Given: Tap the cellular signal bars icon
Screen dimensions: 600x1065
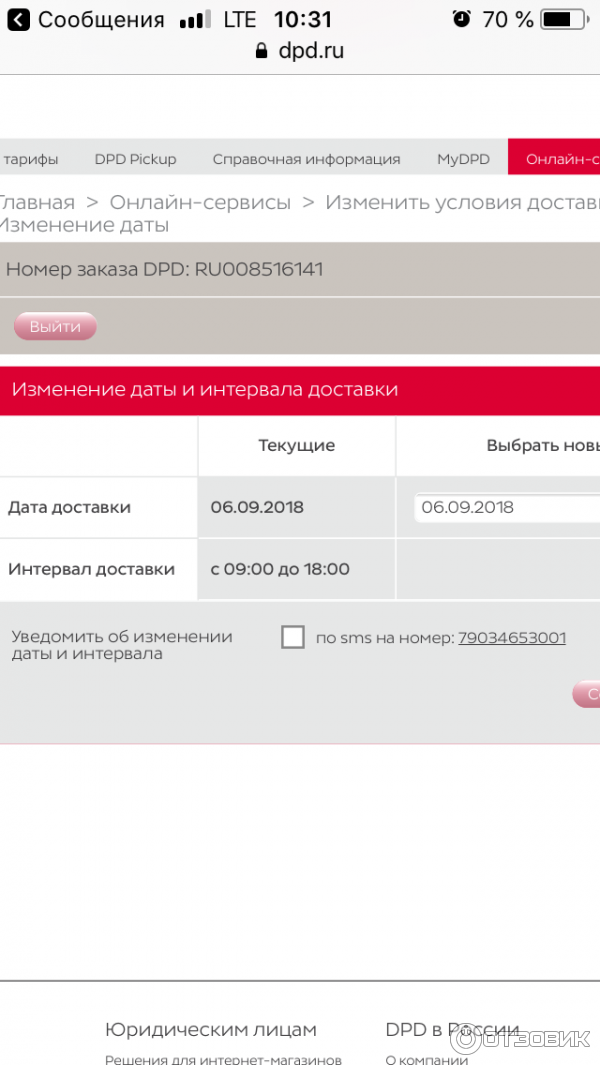Looking at the screenshot, I should 195,20.
